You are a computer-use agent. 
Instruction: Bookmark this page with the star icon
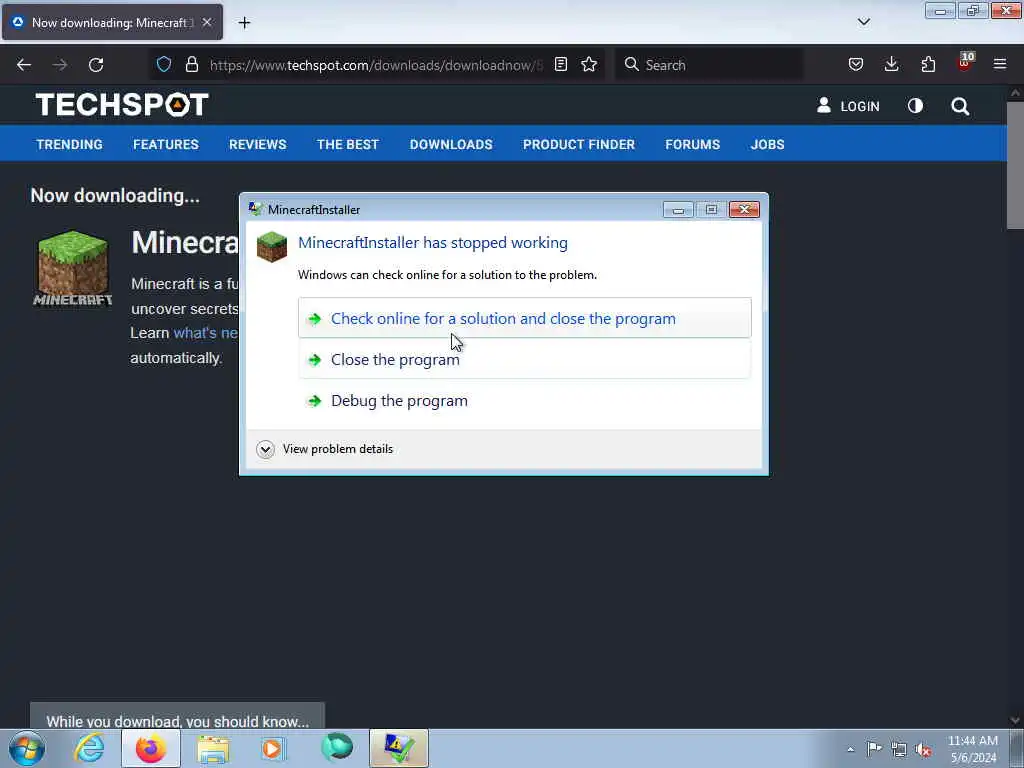(x=589, y=64)
